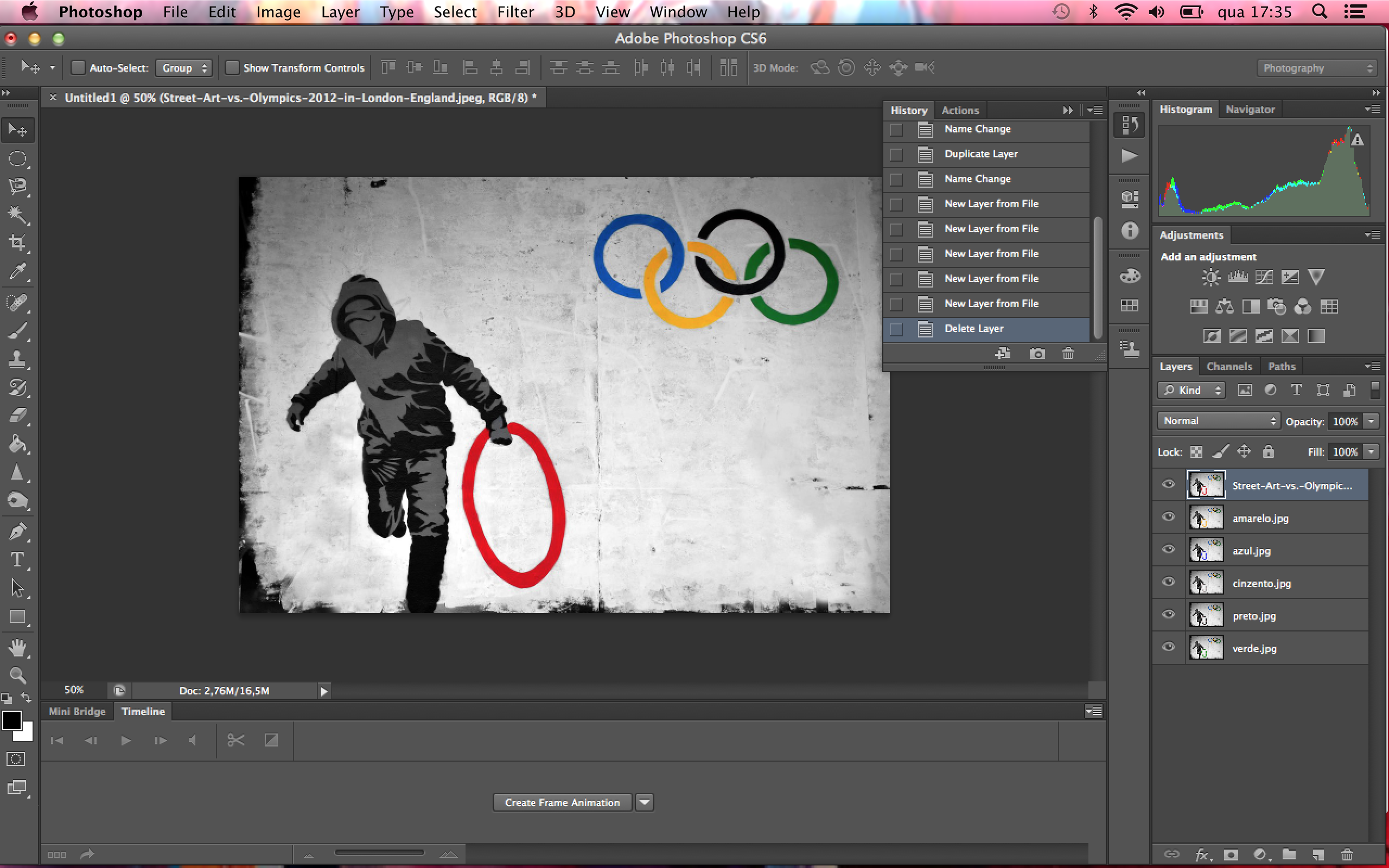Select the Horizontal Type tool
This screenshot has width=1389, height=868.
[17, 560]
